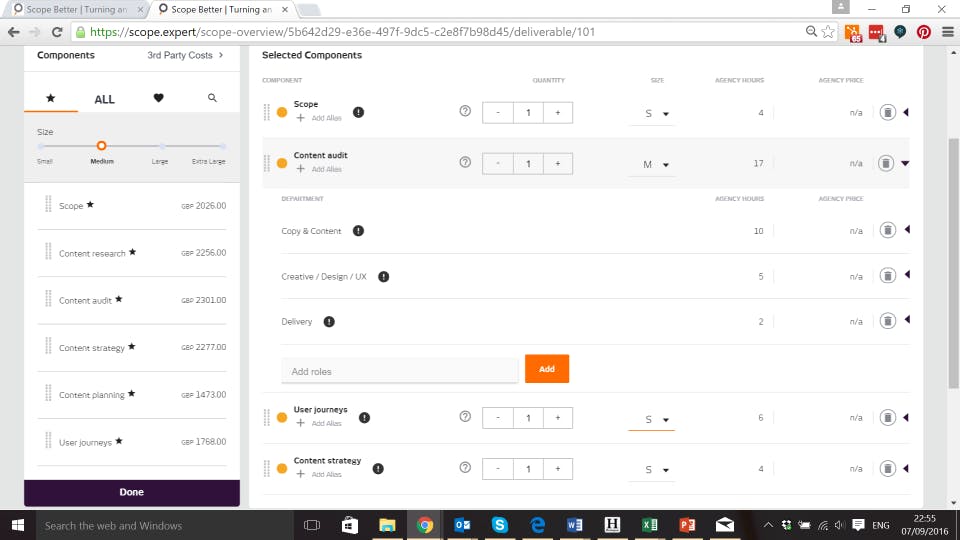
Task: Open 3rd Party Costs section
Action: point(185,55)
